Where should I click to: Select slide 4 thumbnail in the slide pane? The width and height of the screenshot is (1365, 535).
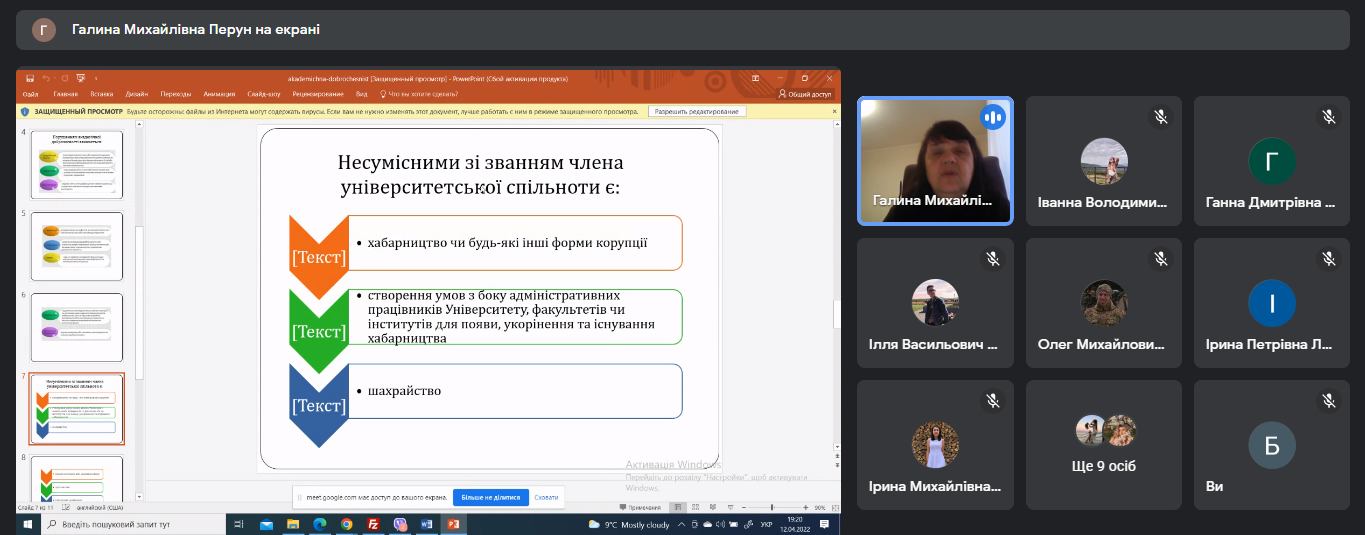77,165
